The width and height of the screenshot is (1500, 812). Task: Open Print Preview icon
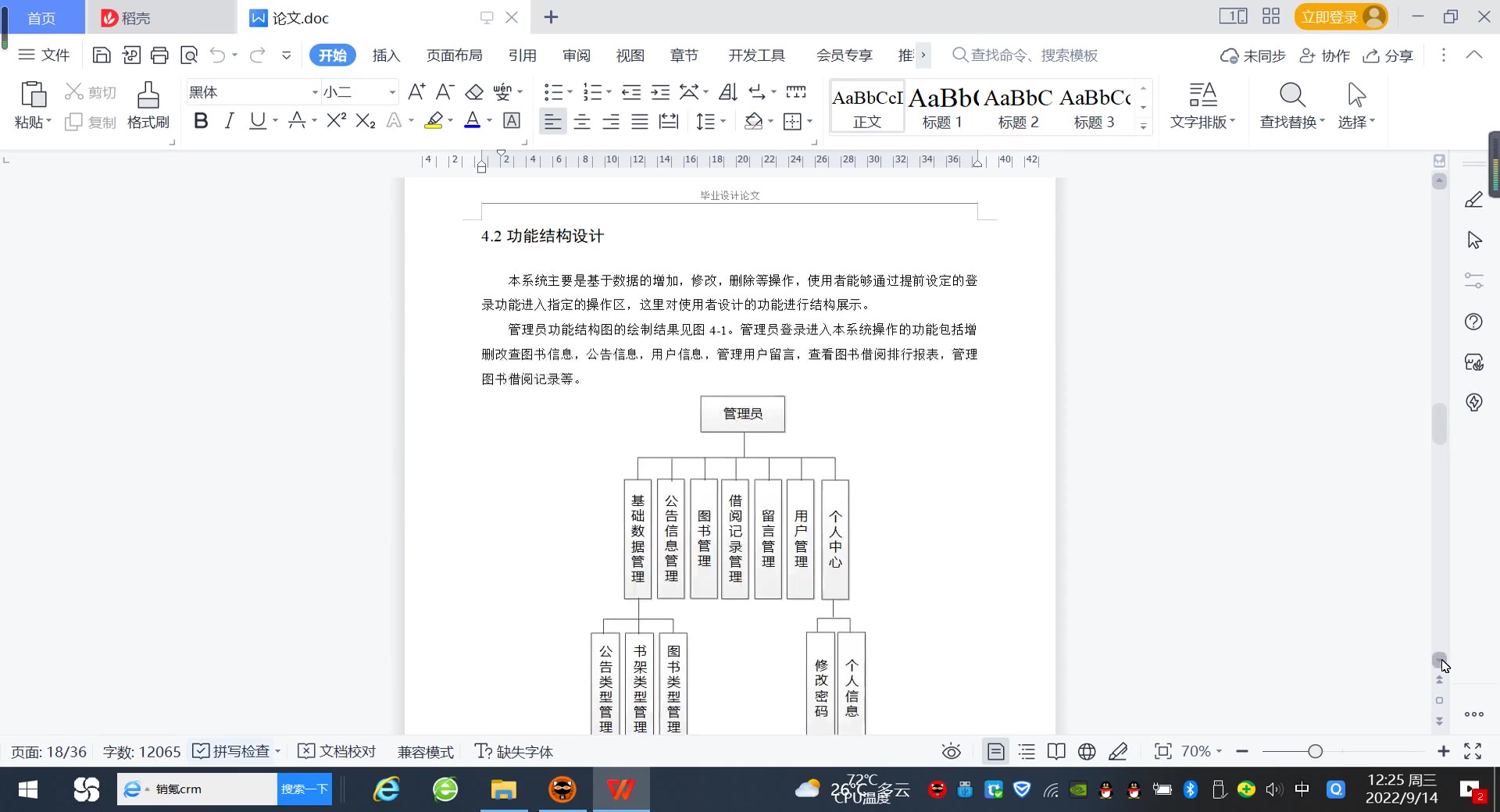[x=189, y=55]
